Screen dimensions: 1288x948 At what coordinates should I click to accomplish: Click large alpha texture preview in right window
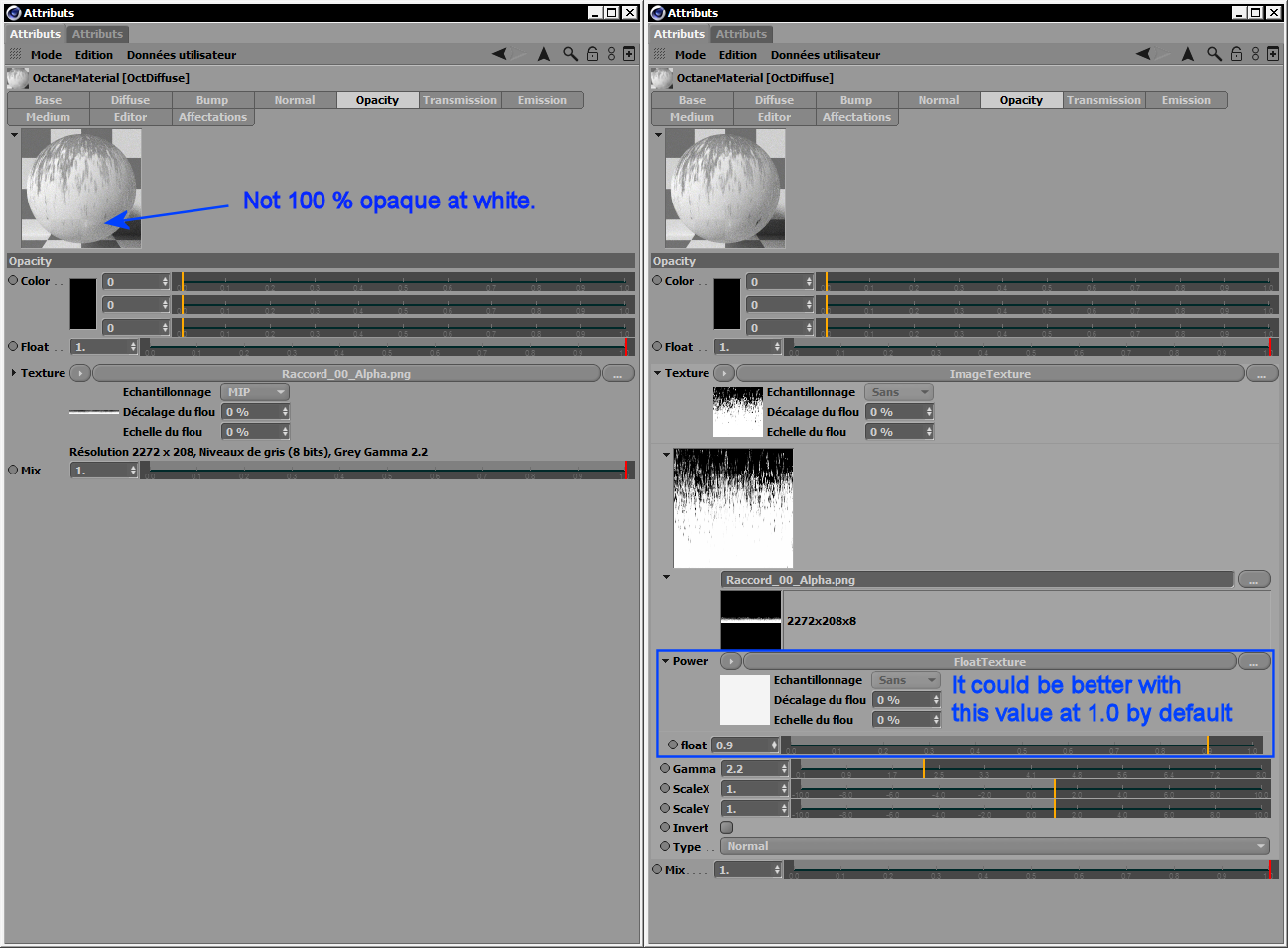click(x=733, y=507)
